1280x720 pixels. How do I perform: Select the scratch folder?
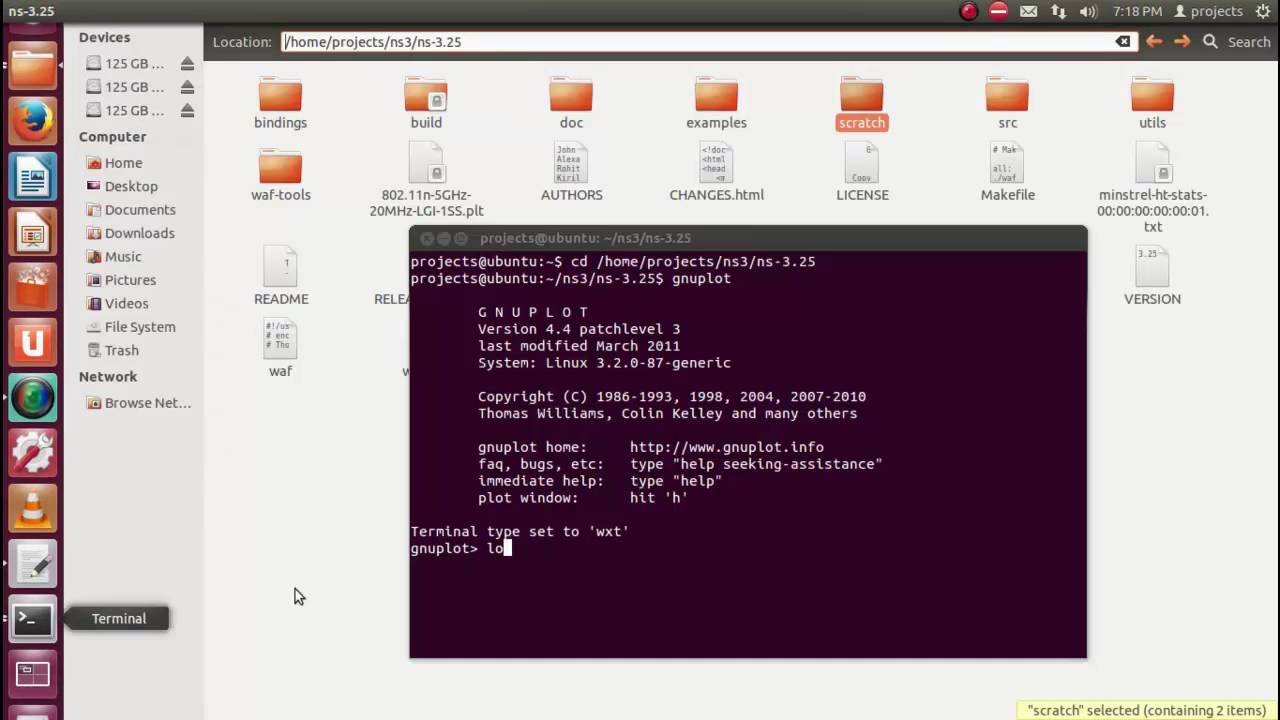click(862, 103)
